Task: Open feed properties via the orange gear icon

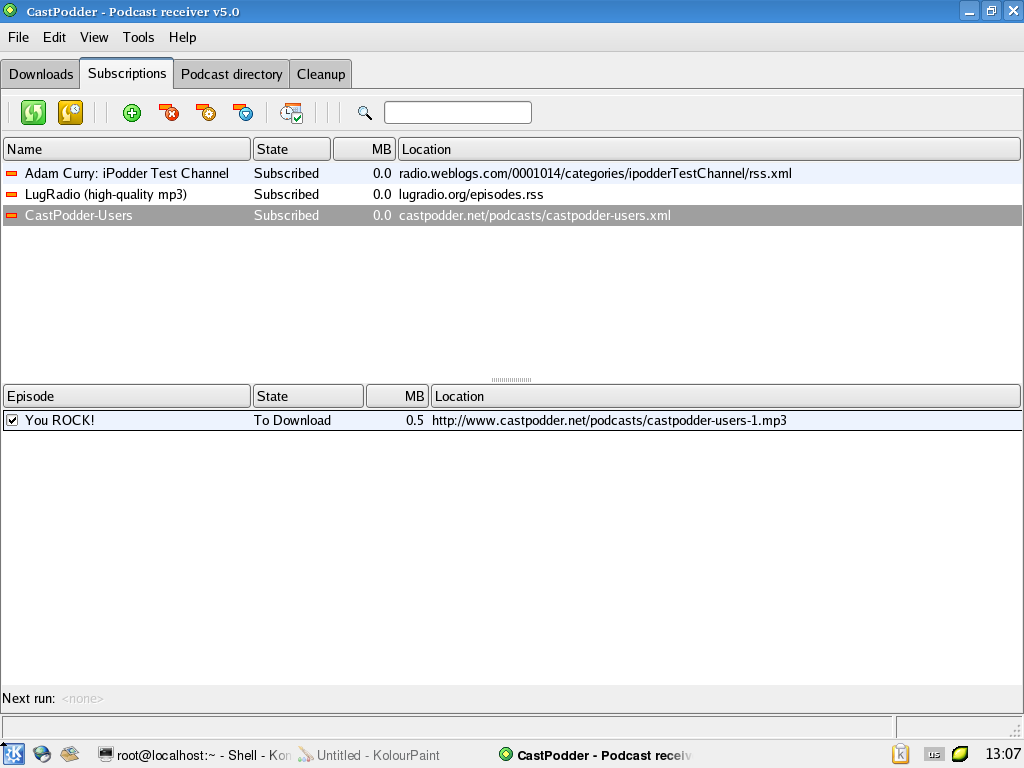Action: tap(206, 113)
